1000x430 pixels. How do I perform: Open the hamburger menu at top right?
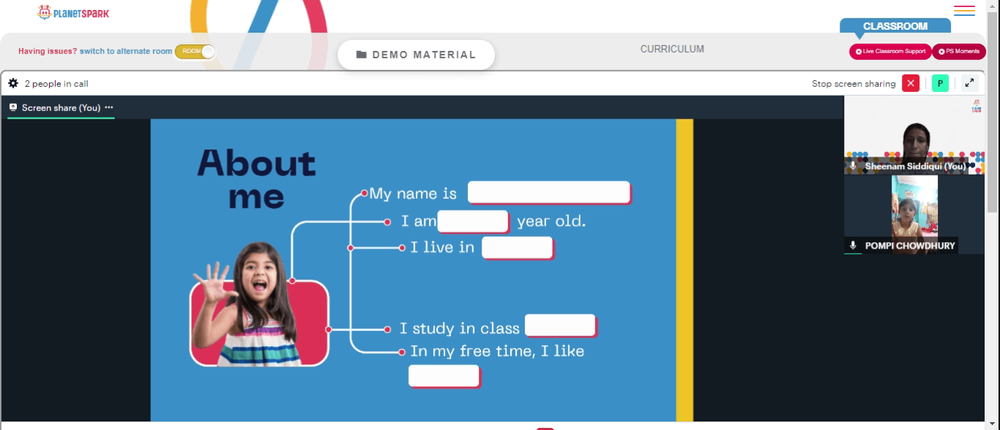[964, 11]
